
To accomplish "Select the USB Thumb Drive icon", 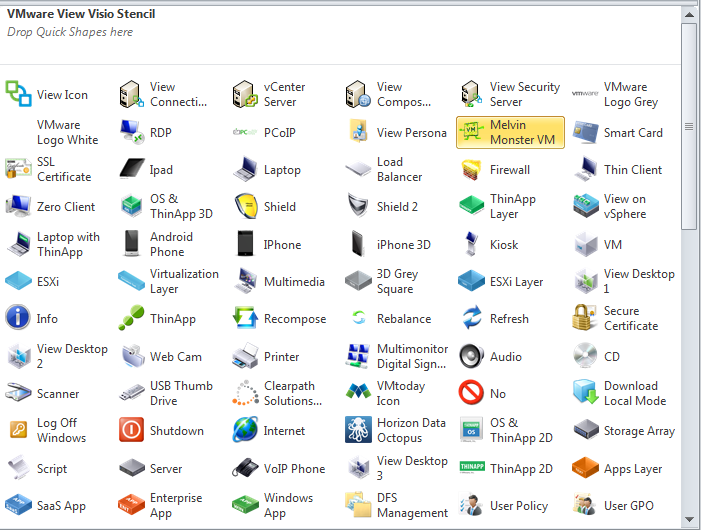I will click(x=132, y=393).
